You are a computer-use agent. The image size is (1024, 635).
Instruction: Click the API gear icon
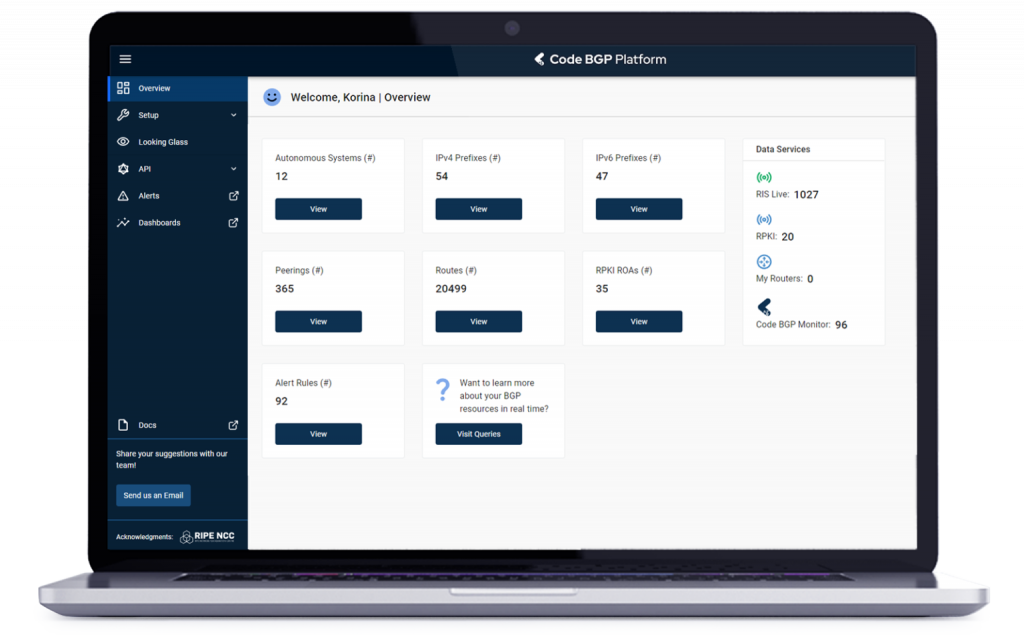123,169
